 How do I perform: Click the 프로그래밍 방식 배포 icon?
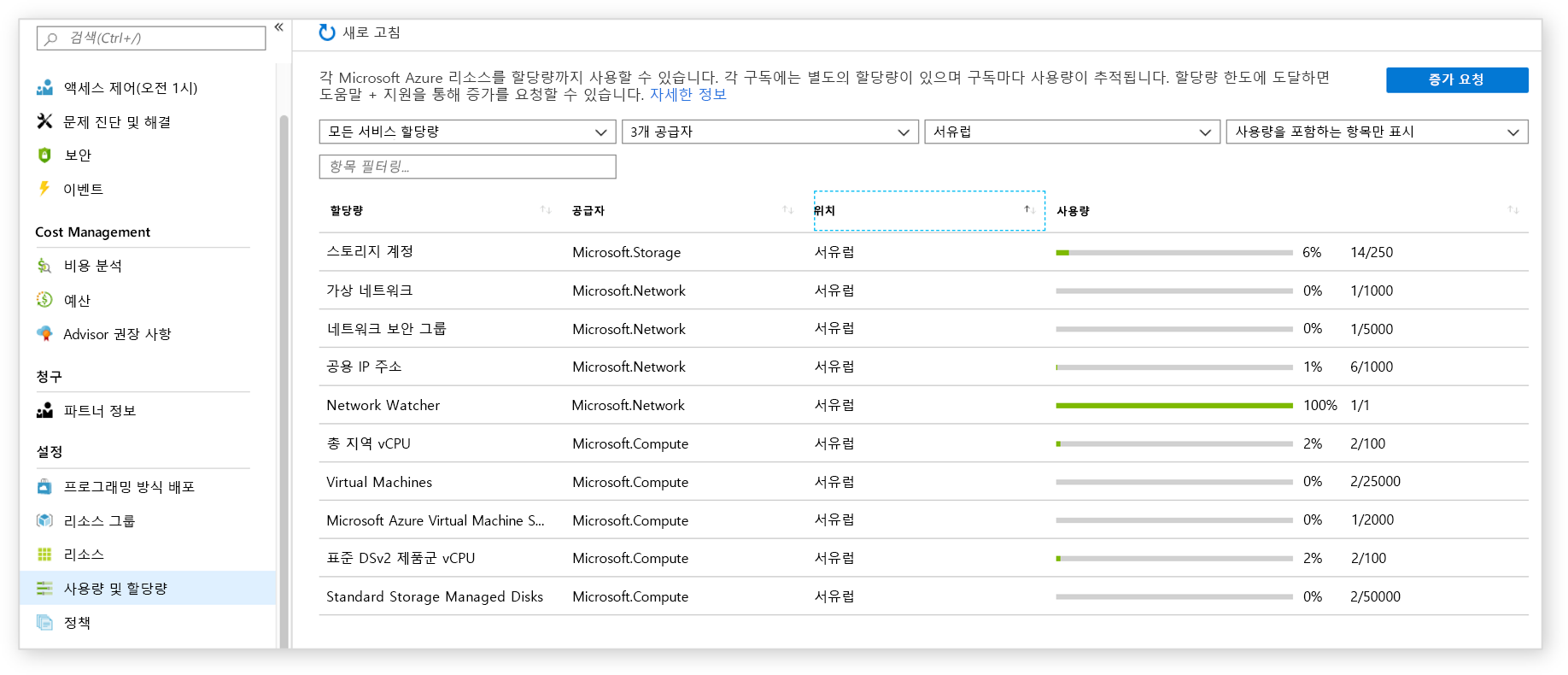[44, 487]
